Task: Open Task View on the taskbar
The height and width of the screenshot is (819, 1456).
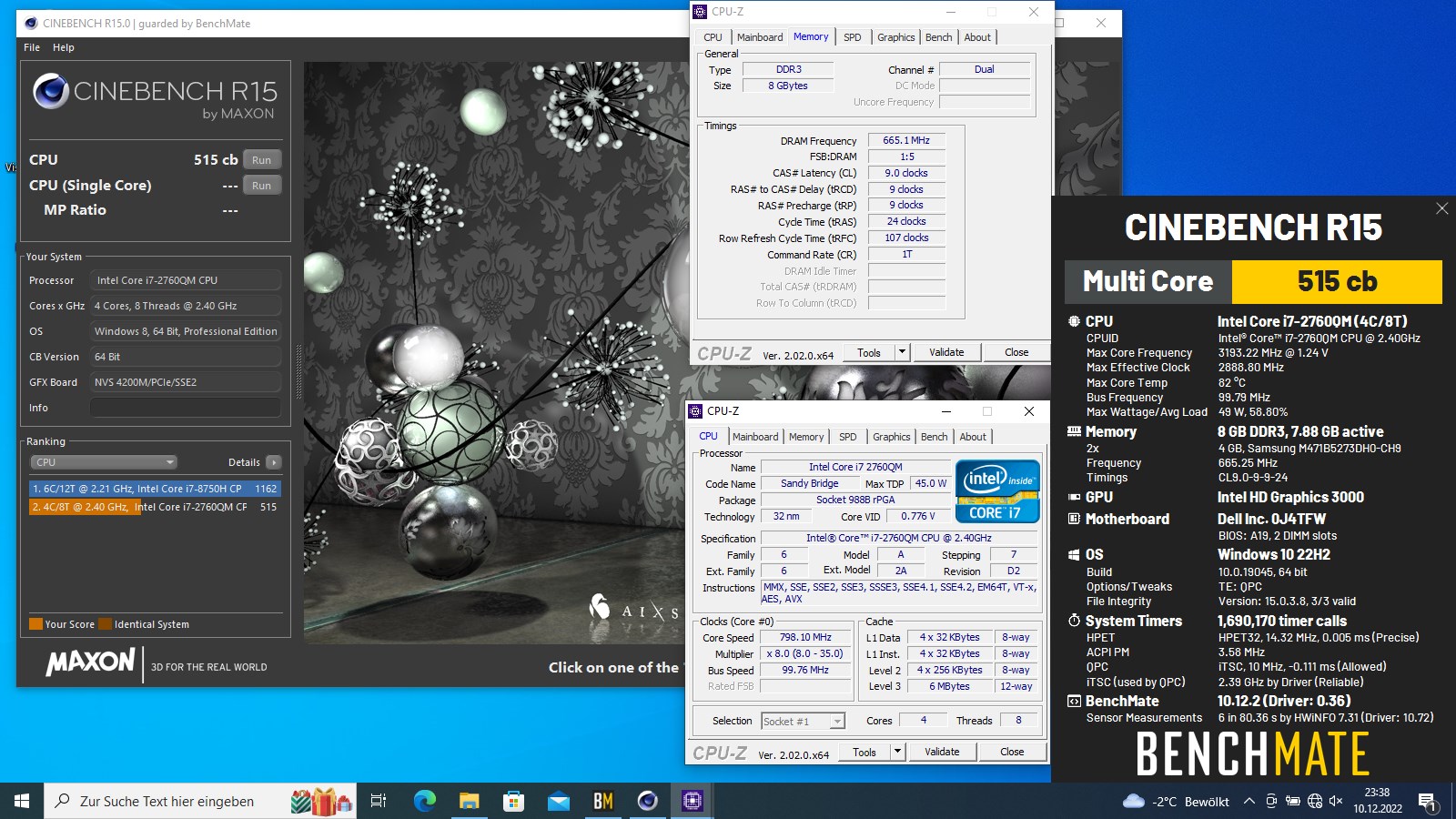Action: pyautogui.click(x=379, y=801)
